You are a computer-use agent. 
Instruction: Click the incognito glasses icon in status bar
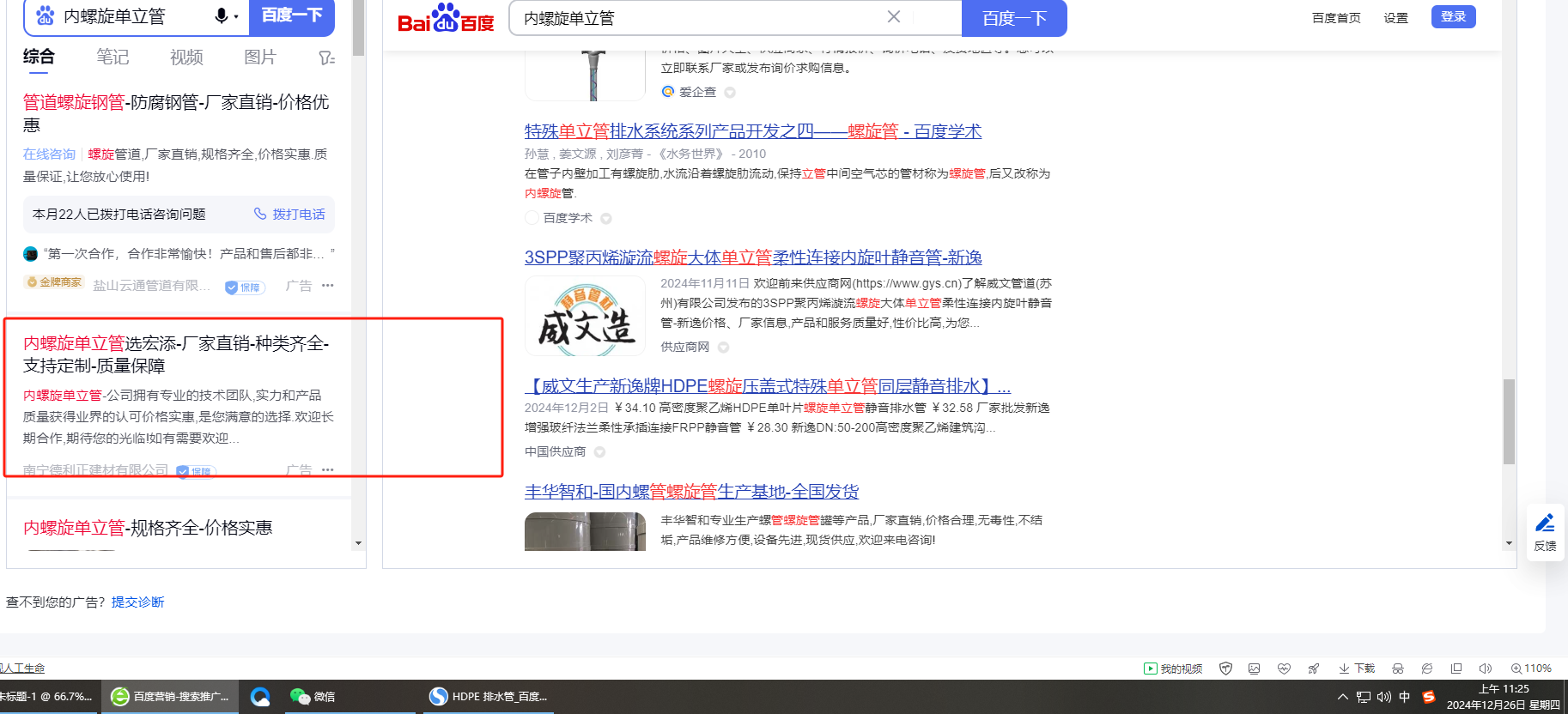pyautogui.click(x=1398, y=669)
